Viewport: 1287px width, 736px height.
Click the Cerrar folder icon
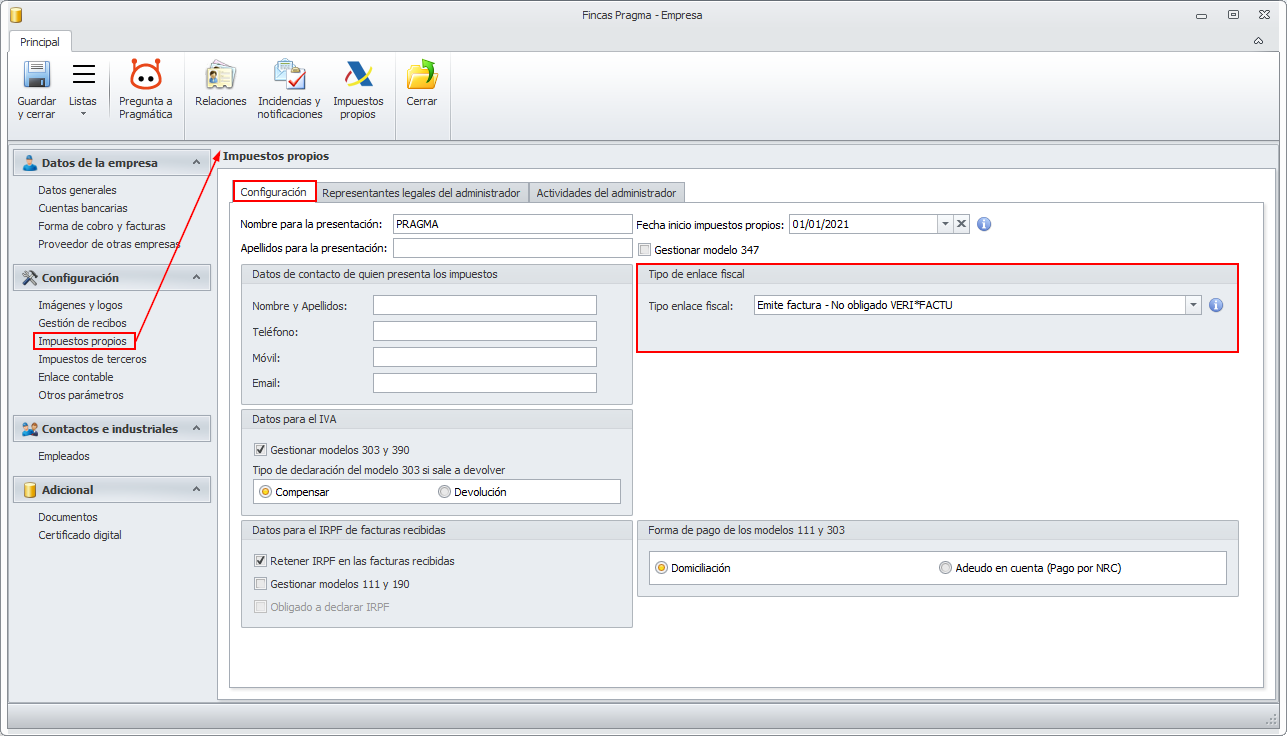point(422,76)
